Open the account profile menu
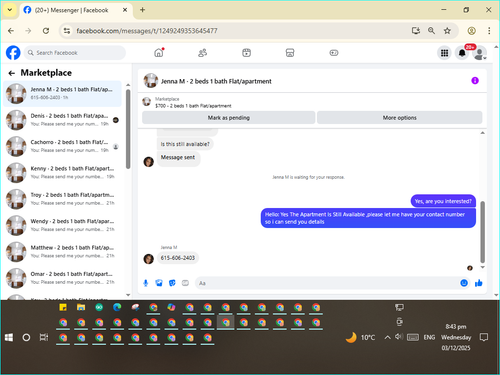Screen dimensions: 500x375 (x=480, y=53)
